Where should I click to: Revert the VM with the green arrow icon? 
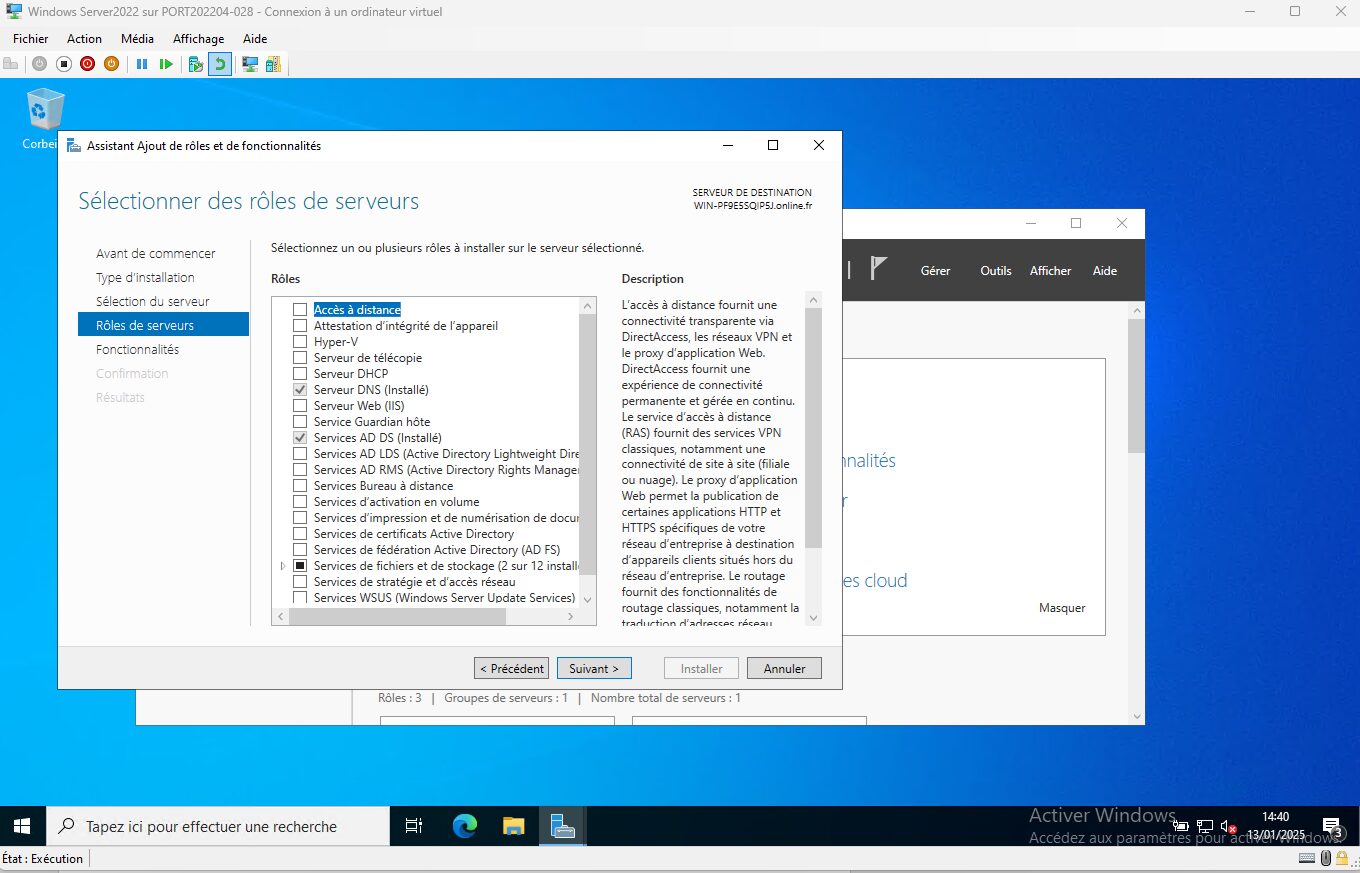(x=220, y=64)
